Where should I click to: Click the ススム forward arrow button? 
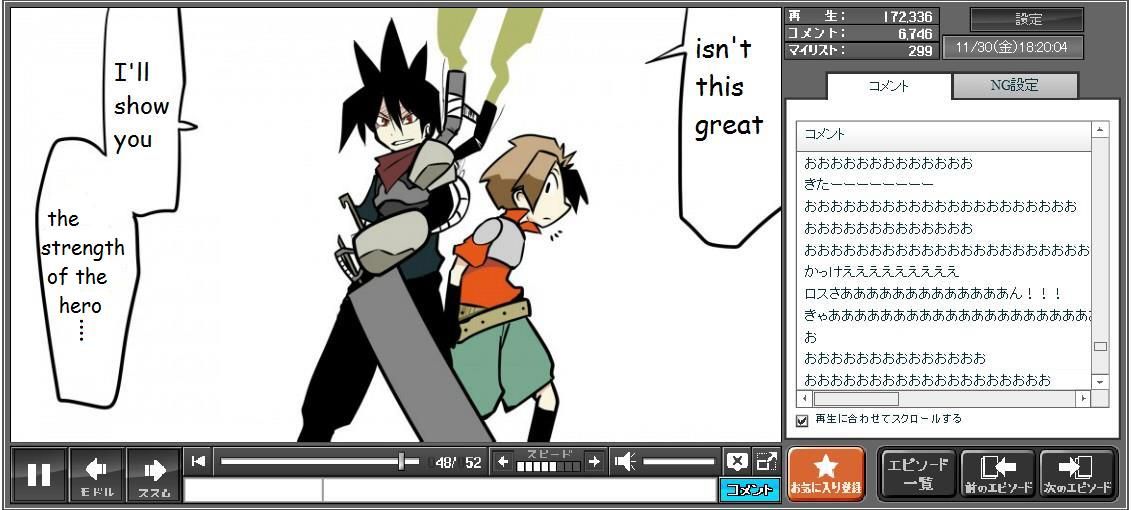[154, 474]
